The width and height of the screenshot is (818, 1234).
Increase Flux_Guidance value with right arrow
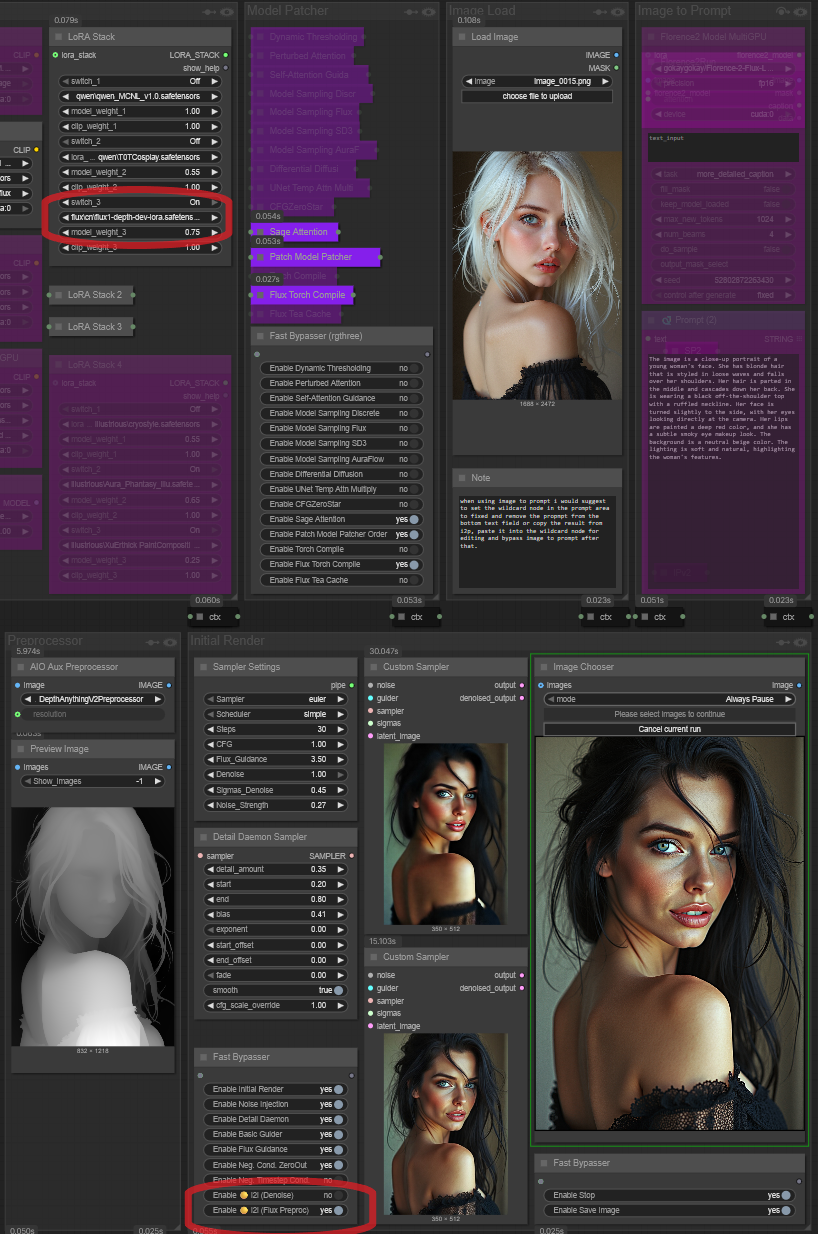tap(342, 760)
